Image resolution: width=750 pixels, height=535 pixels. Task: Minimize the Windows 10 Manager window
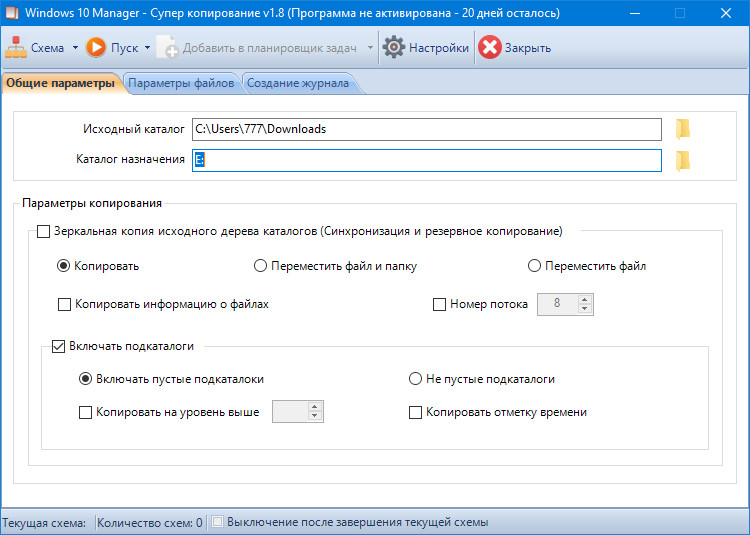(635, 13)
